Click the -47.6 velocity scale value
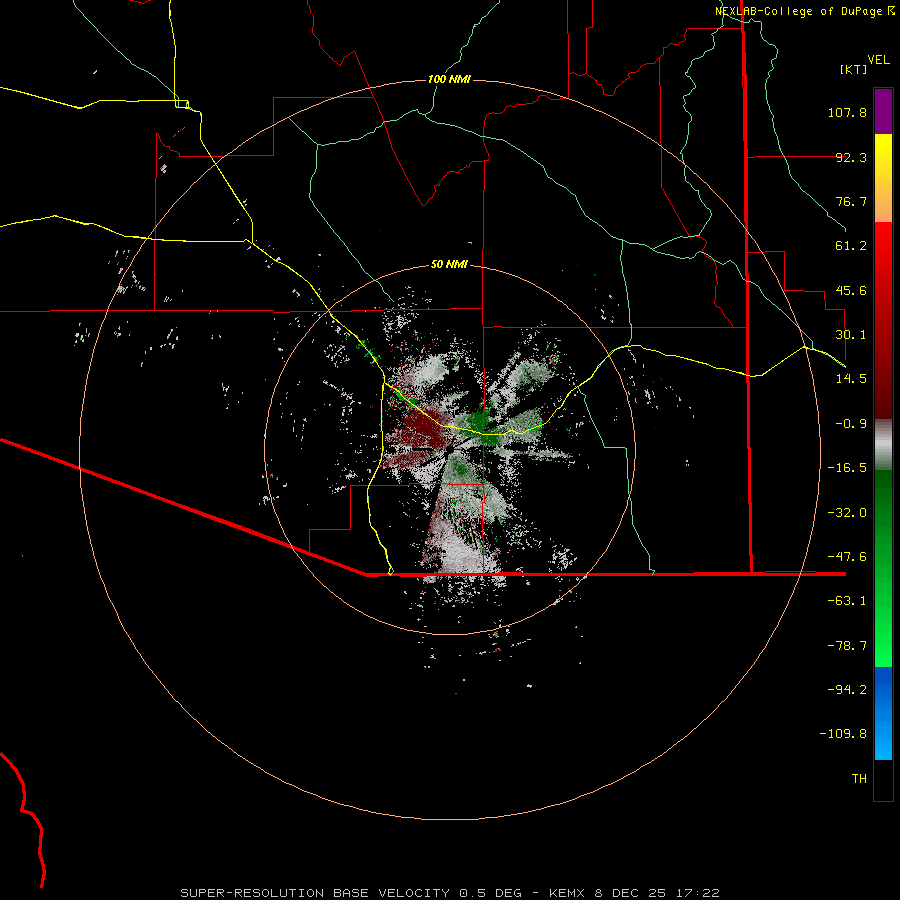Screen dimensions: 900x900 [847, 557]
